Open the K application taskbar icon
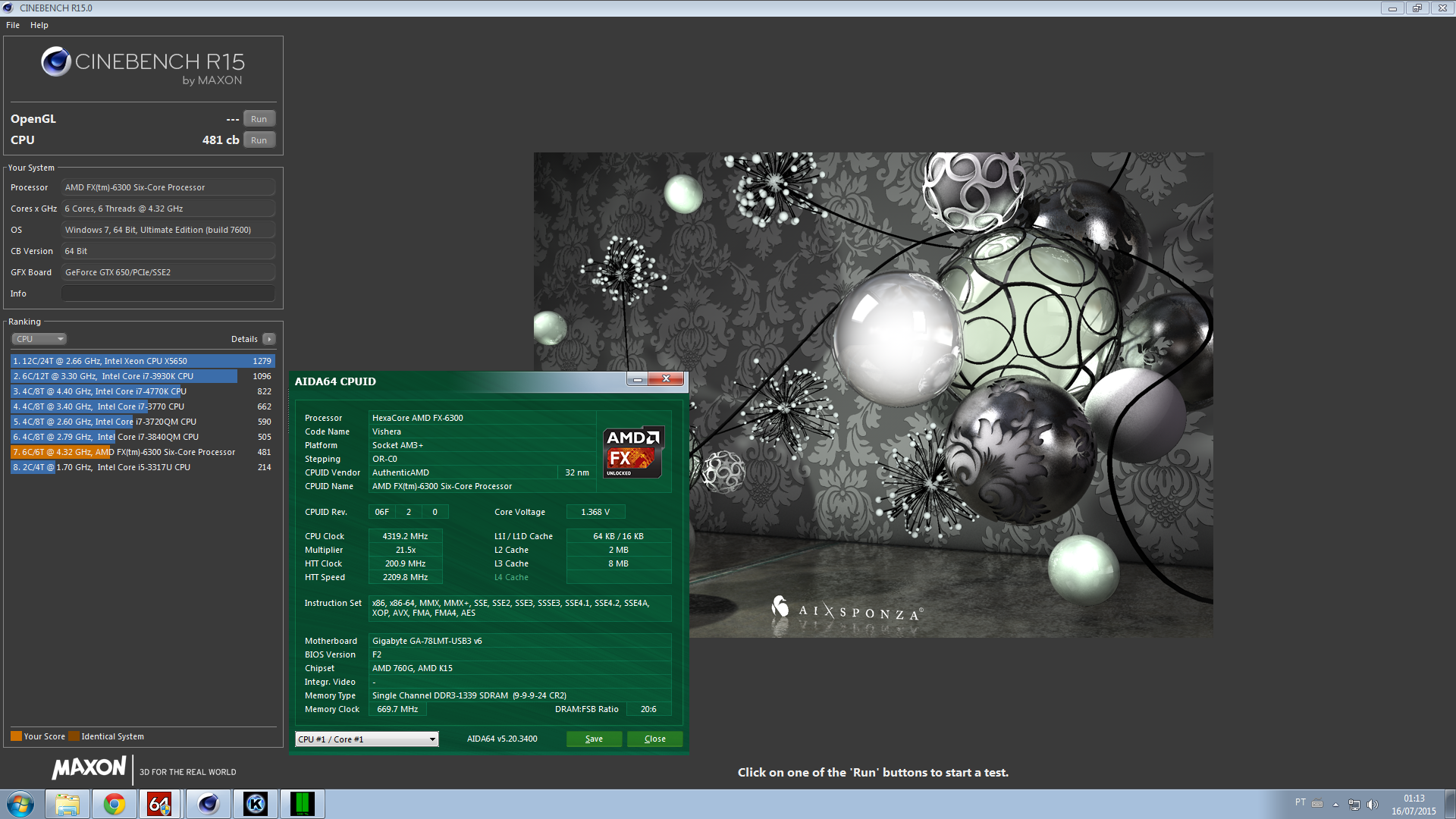 click(255, 804)
